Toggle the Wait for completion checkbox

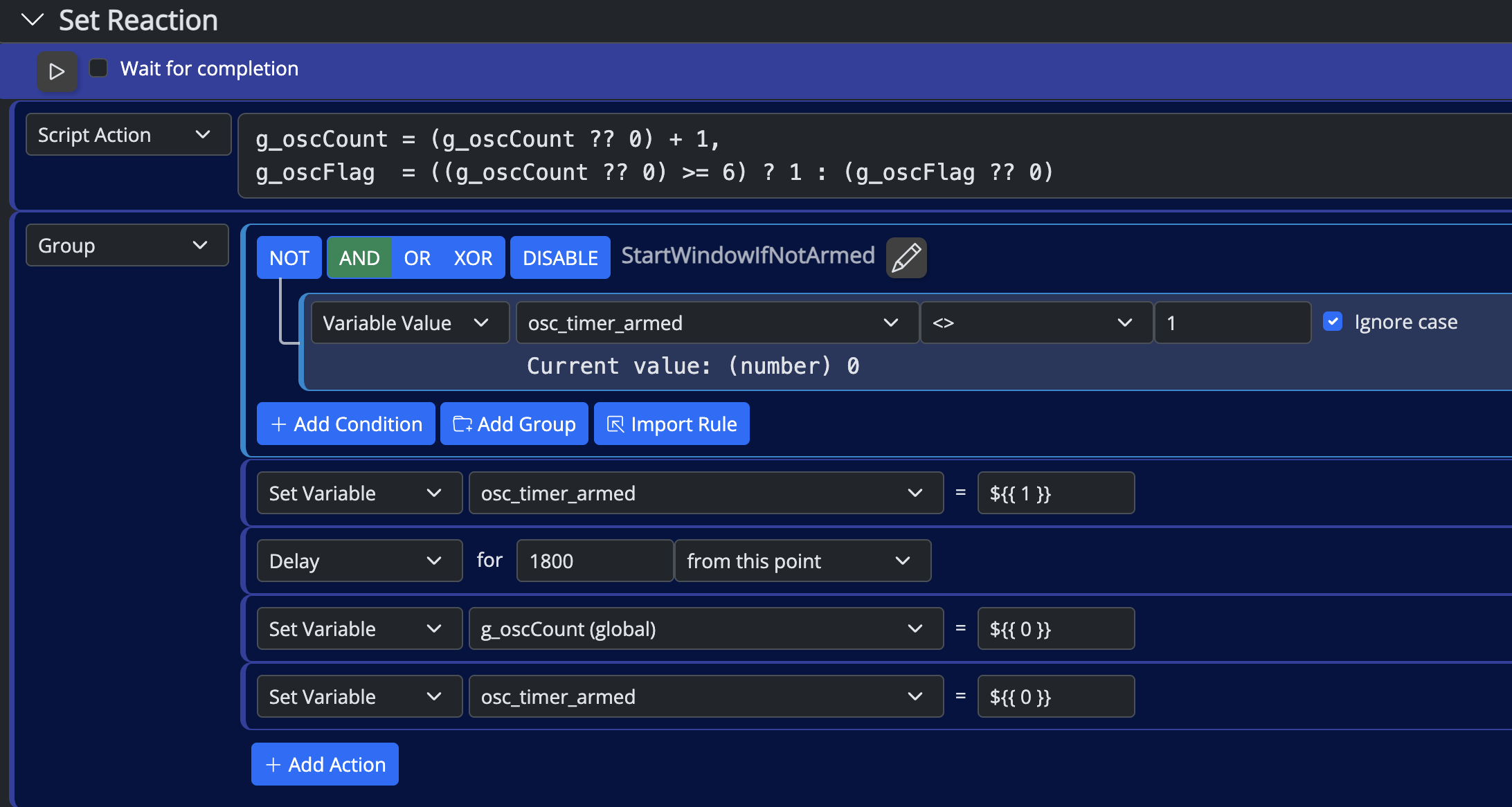click(x=98, y=68)
